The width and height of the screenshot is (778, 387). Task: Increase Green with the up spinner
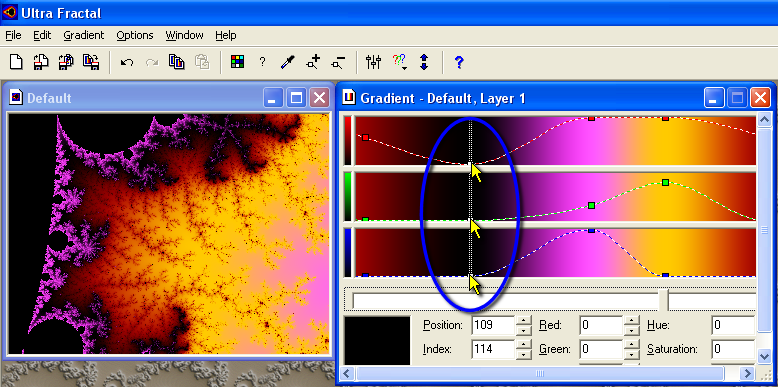(x=631, y=344)
